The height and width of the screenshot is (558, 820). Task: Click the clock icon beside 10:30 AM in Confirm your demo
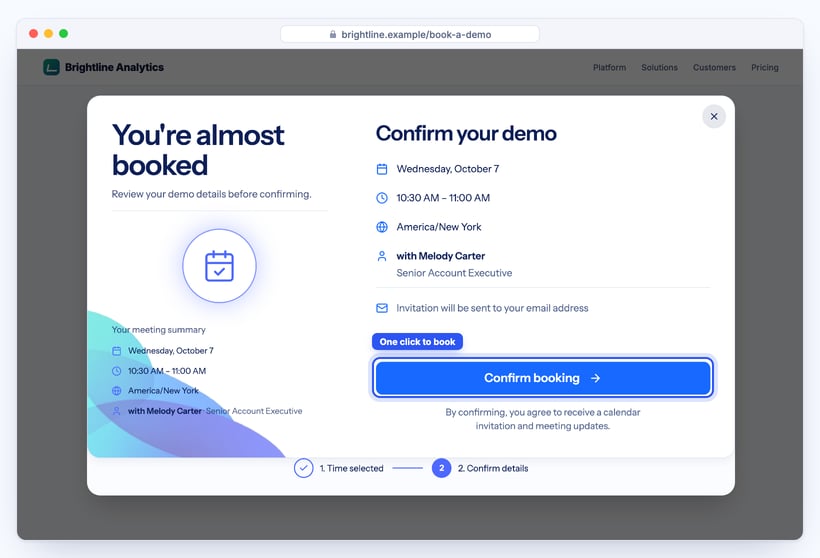[382, 198]
